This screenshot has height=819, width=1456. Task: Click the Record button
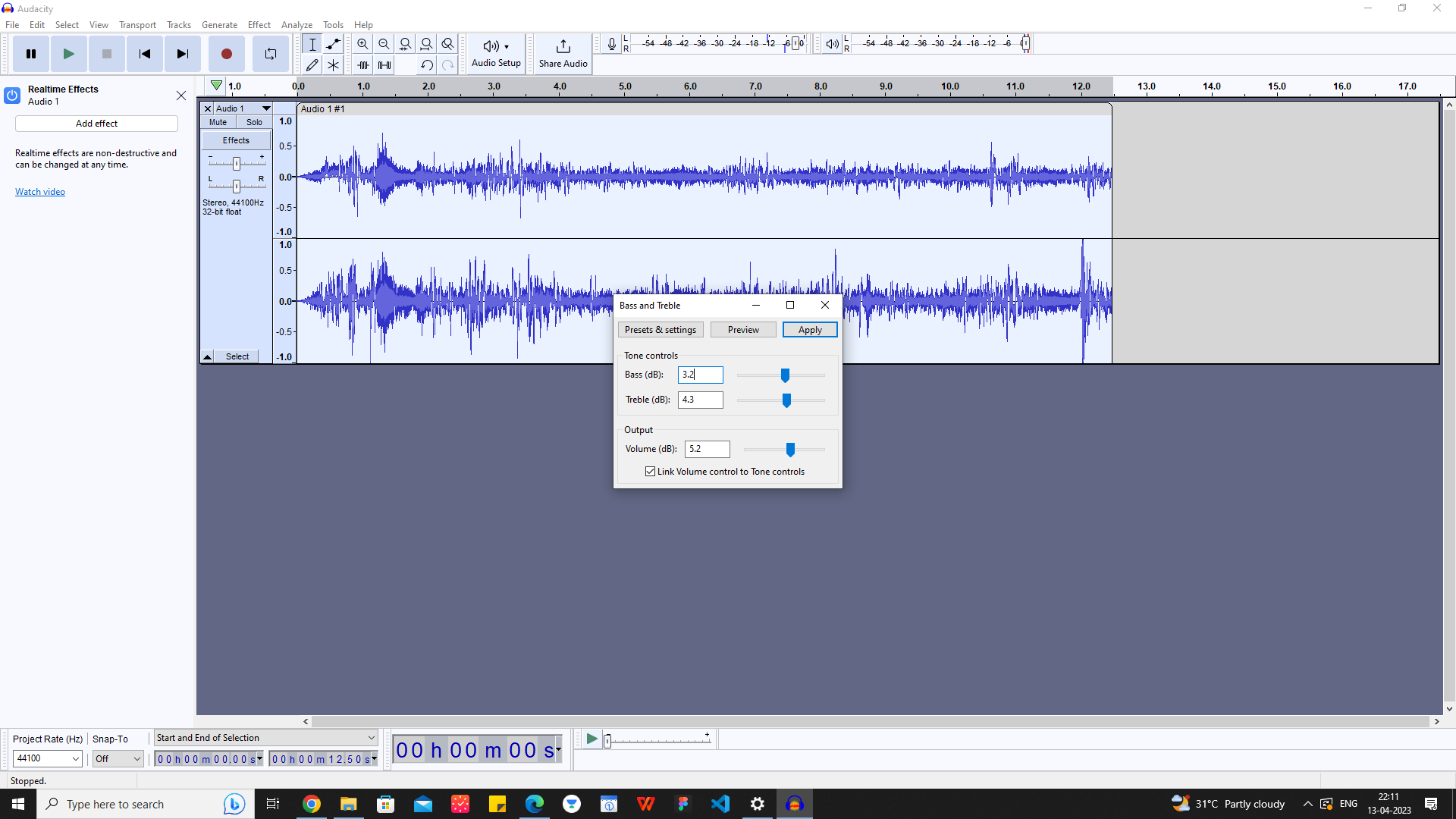point(226,54)
